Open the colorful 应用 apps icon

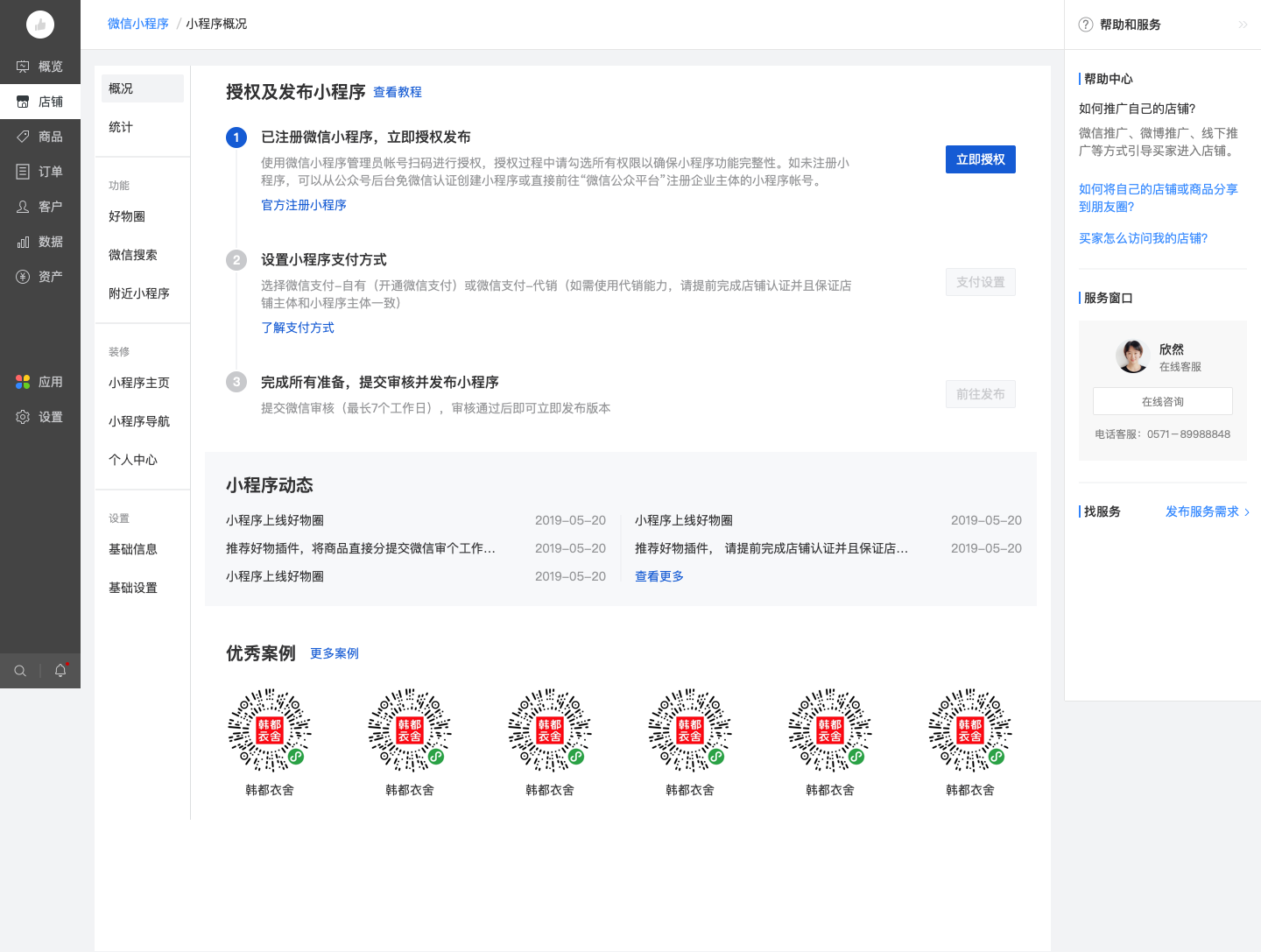[x=23, y=382]
